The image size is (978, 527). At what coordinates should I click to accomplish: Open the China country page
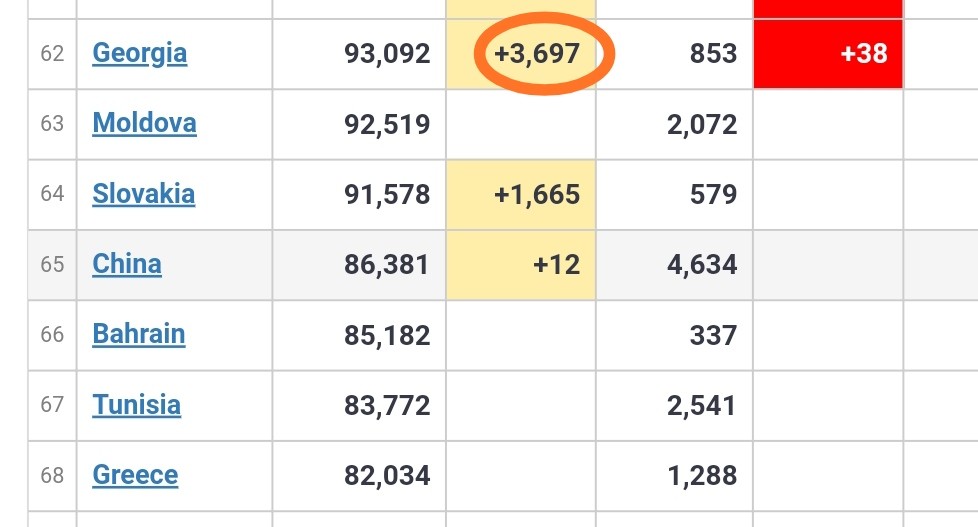[127, 263]
